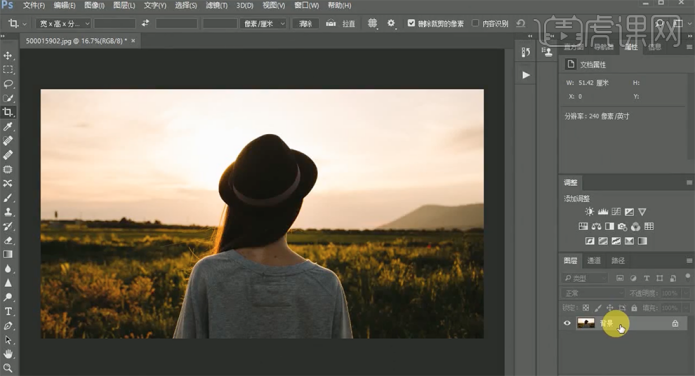Open the crop overlay grid options
Image resolution: width=695 pixels, height=376 pixels.
[372, 23]
